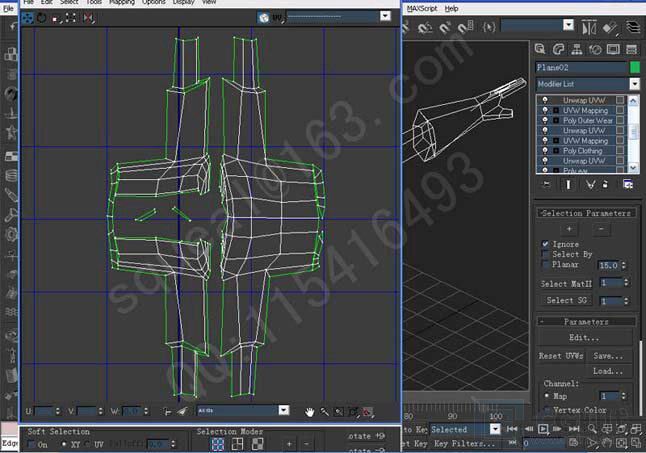Screen dimensions: 646x453
Task: Click the Plane02 object name field
Action: click(x=581, y=68)
